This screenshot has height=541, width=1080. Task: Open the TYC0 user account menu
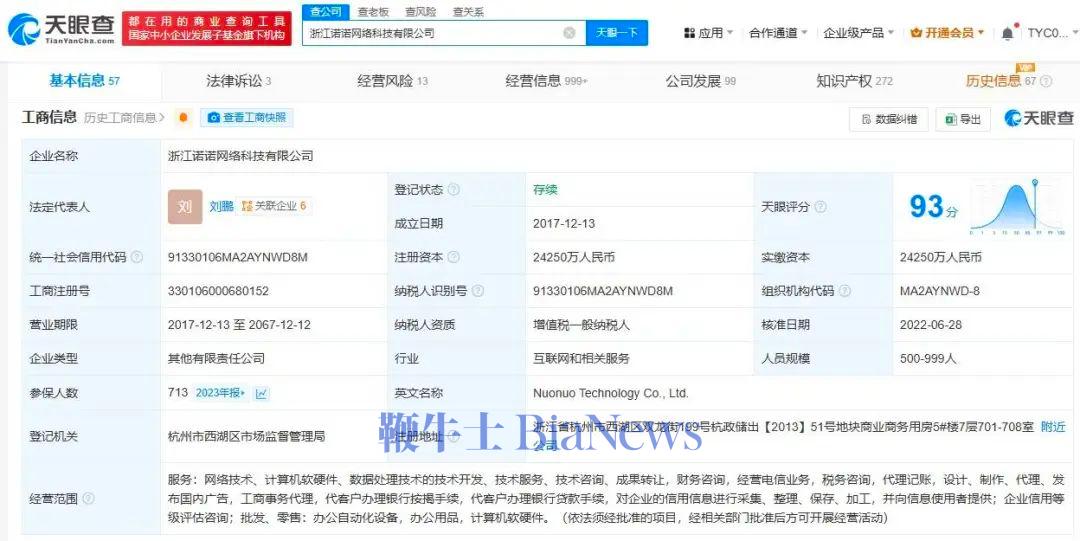click(x=1052, y=32)
